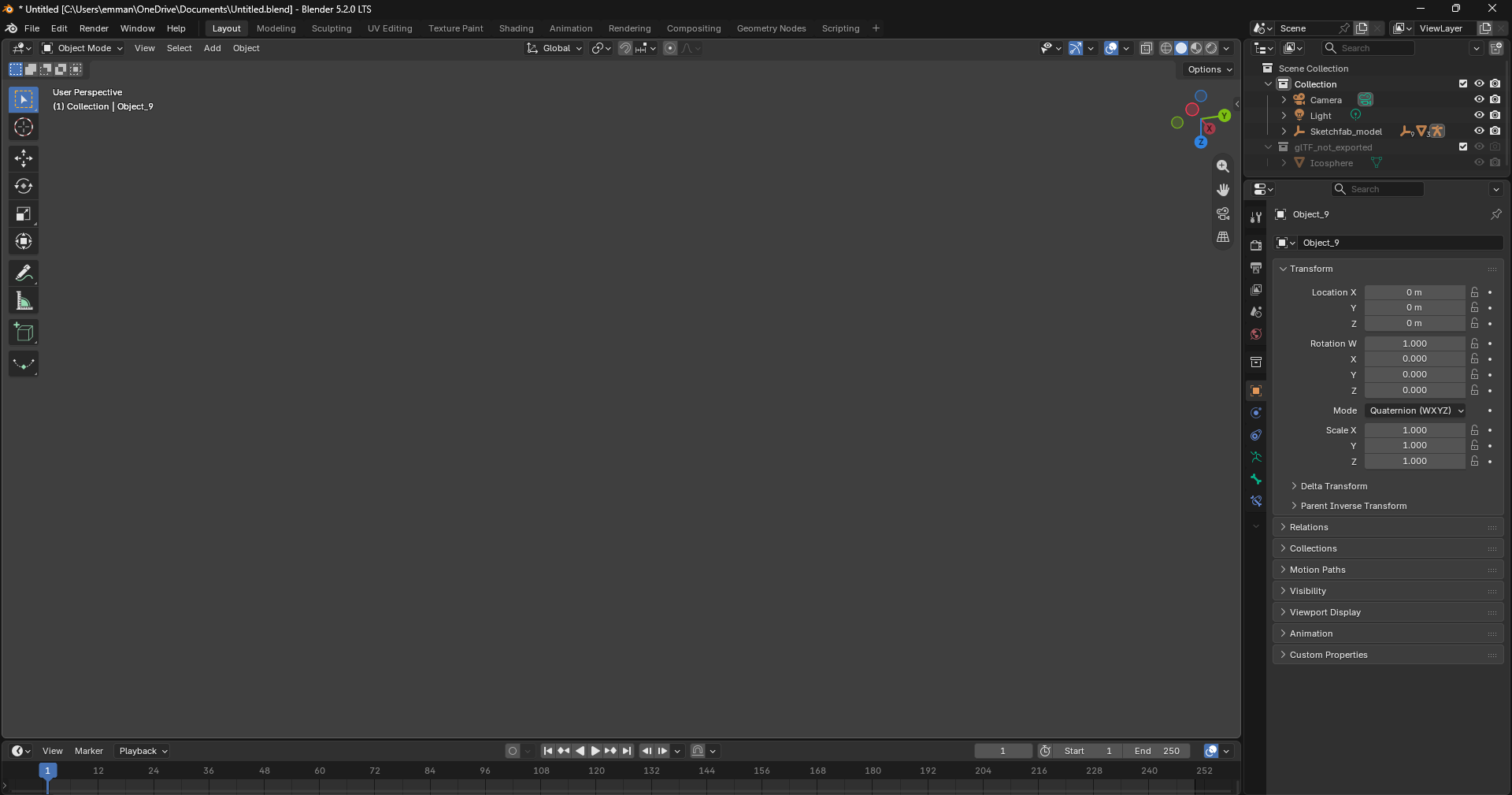Open the viewport Add menu
This screenshot has width=1512, height=795.
[x=213, y=48]
